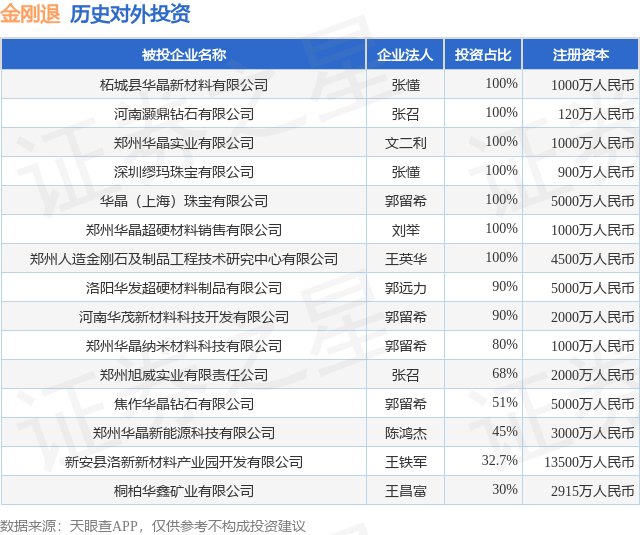Select legal person 郭远力
This screenshot has width=640, height=535.
pos(405,288)
